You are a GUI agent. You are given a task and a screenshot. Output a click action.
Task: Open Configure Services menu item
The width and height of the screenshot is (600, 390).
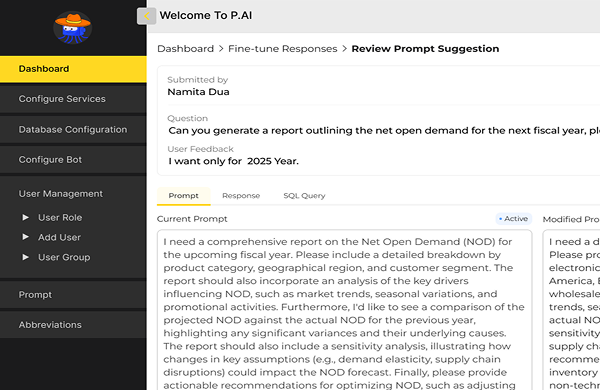[73, 99]
